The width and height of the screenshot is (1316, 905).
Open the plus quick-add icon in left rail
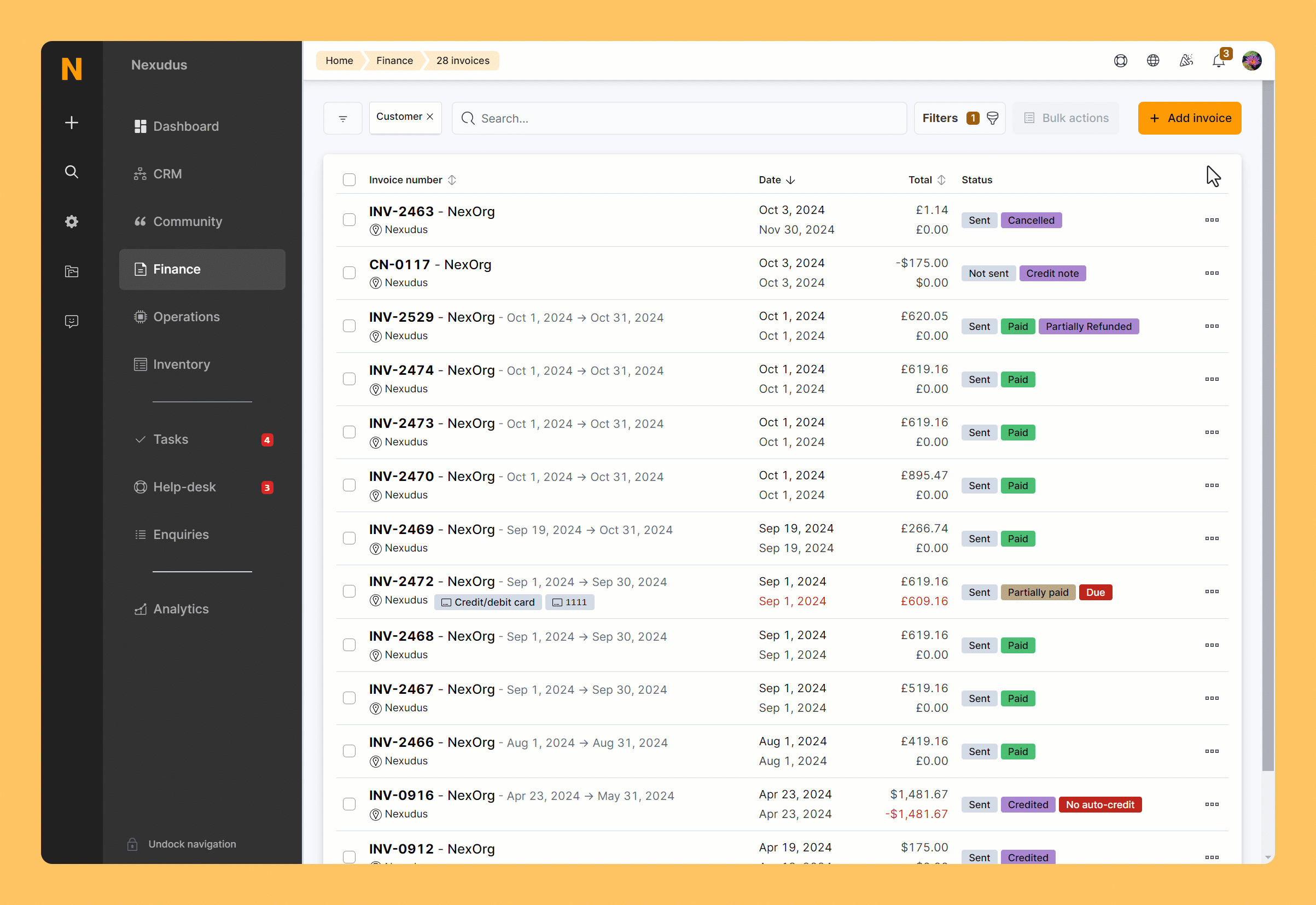[x=72, y=123]
